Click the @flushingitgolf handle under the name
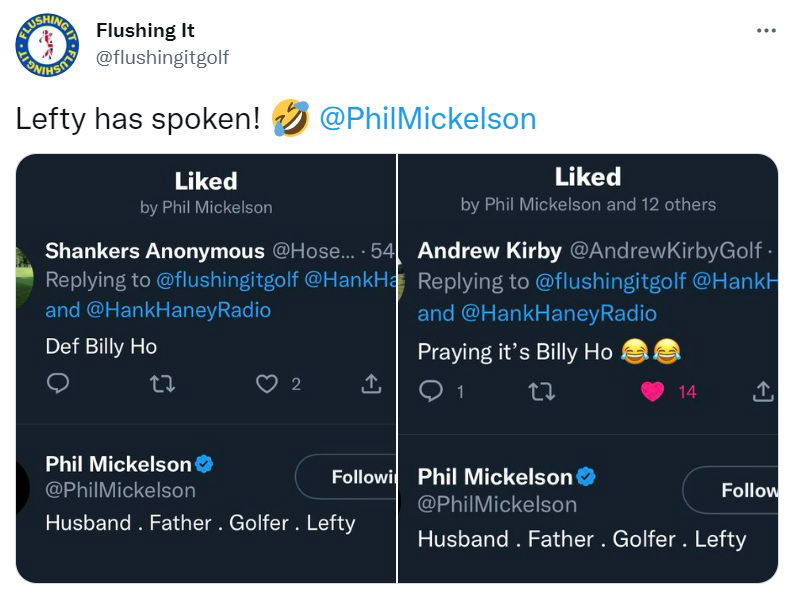 (162, 57)
